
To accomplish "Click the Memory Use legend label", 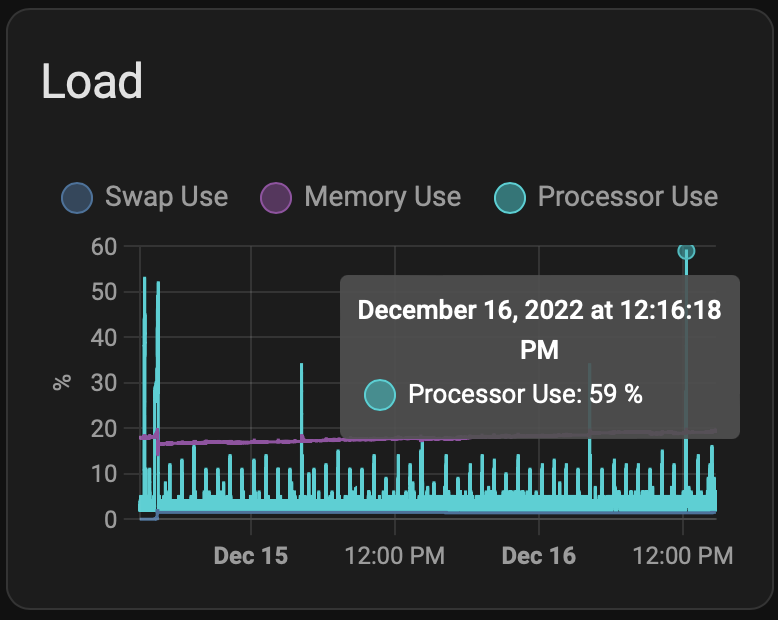I will point(382,197).
